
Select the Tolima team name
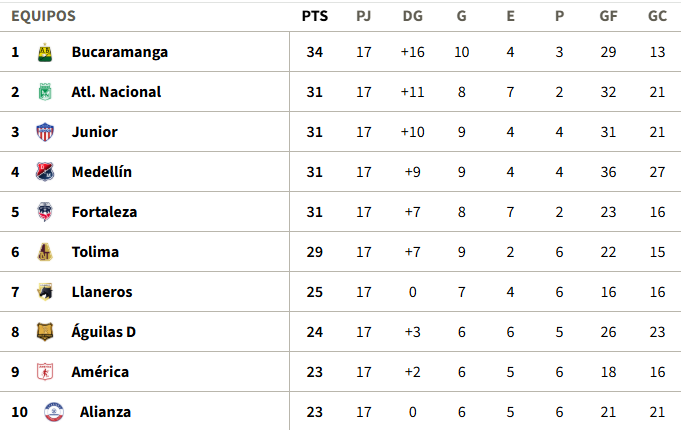pyautogui.click(x=95, y=252)
